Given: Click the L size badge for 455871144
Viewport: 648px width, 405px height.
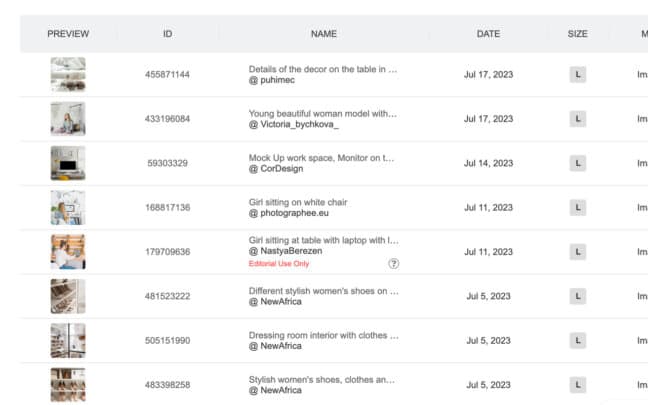Looking at the screenshot, I should 578,75.
